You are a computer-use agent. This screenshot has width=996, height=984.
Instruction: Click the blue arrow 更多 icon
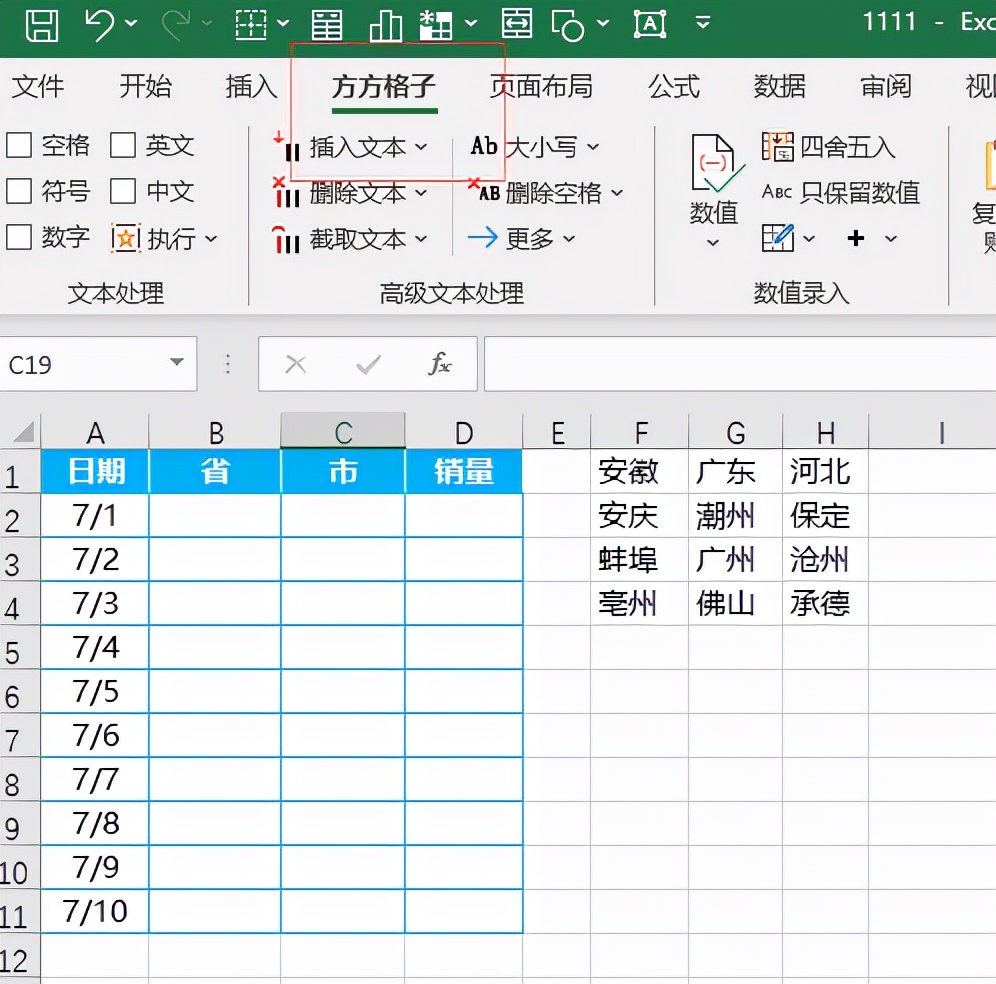(x=483, y=238)
